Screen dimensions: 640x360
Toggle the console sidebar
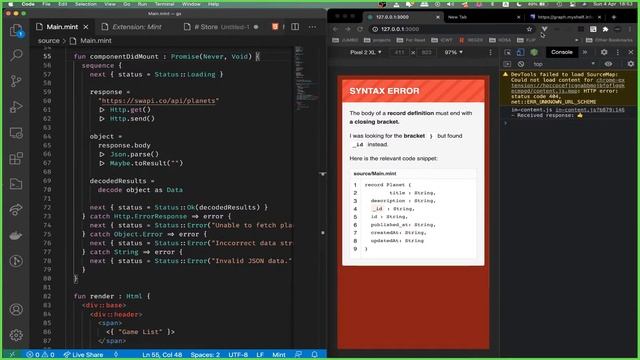507,64
